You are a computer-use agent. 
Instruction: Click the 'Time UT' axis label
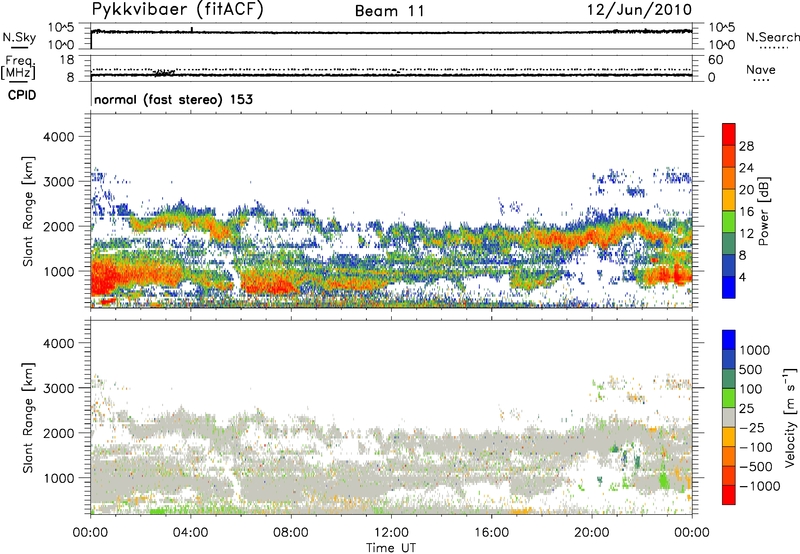click(x=391, y=547)
